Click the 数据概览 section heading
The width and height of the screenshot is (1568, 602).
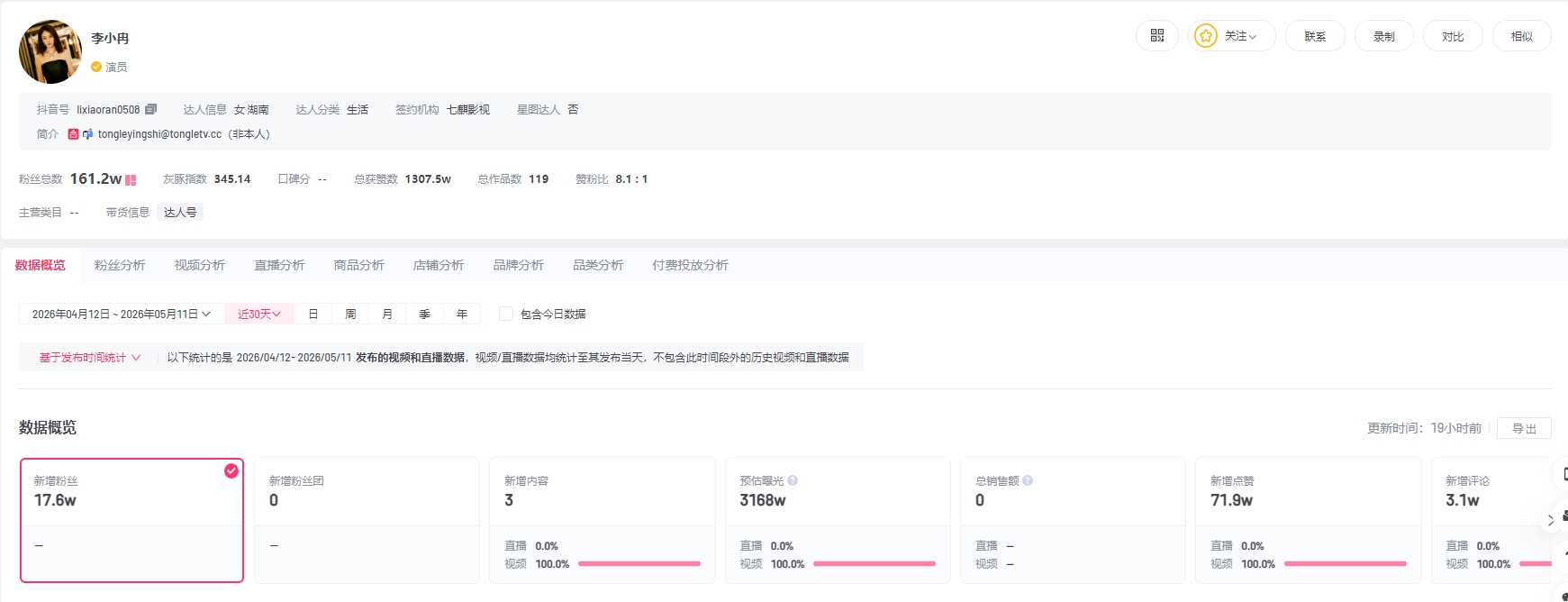pyautogui.click(x=48, y=427)
